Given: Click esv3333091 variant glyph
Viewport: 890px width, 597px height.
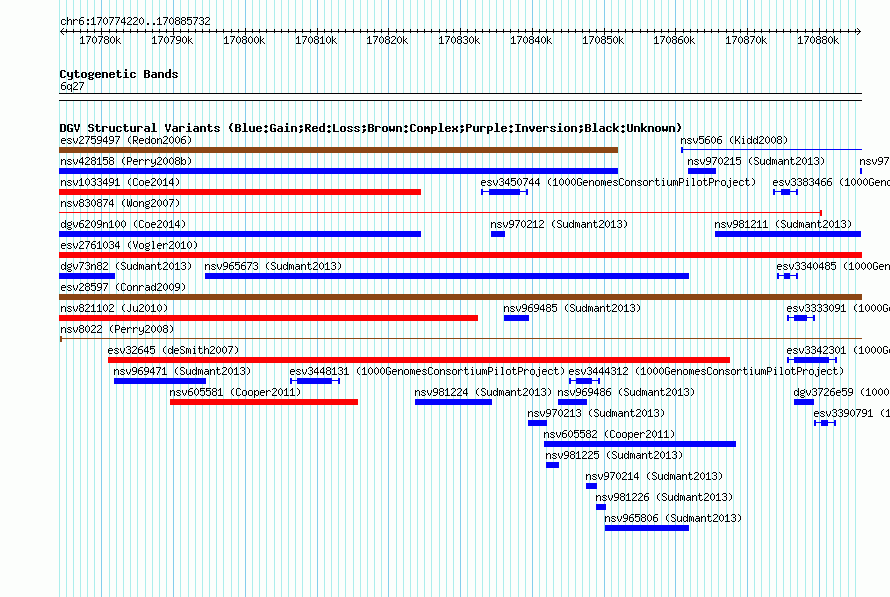Looking at the screenshot, I should (x=801, y=318).
